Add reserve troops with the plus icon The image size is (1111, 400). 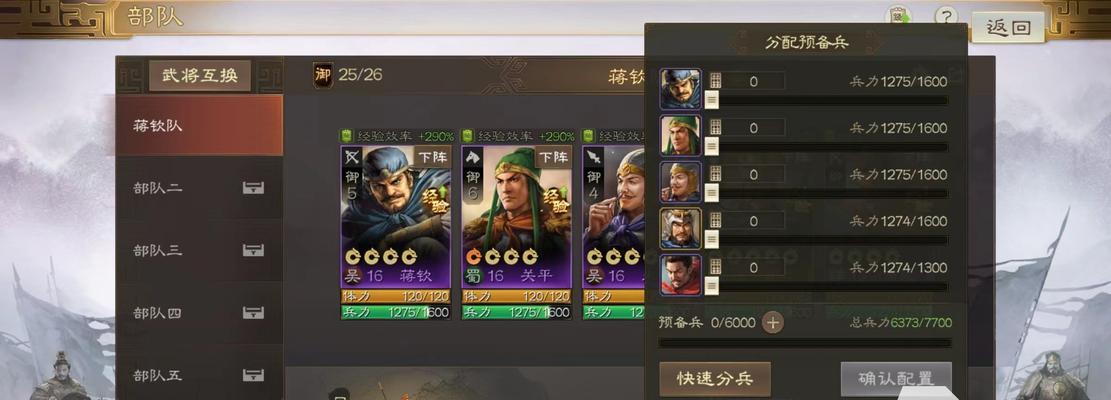tap(772, 323)
